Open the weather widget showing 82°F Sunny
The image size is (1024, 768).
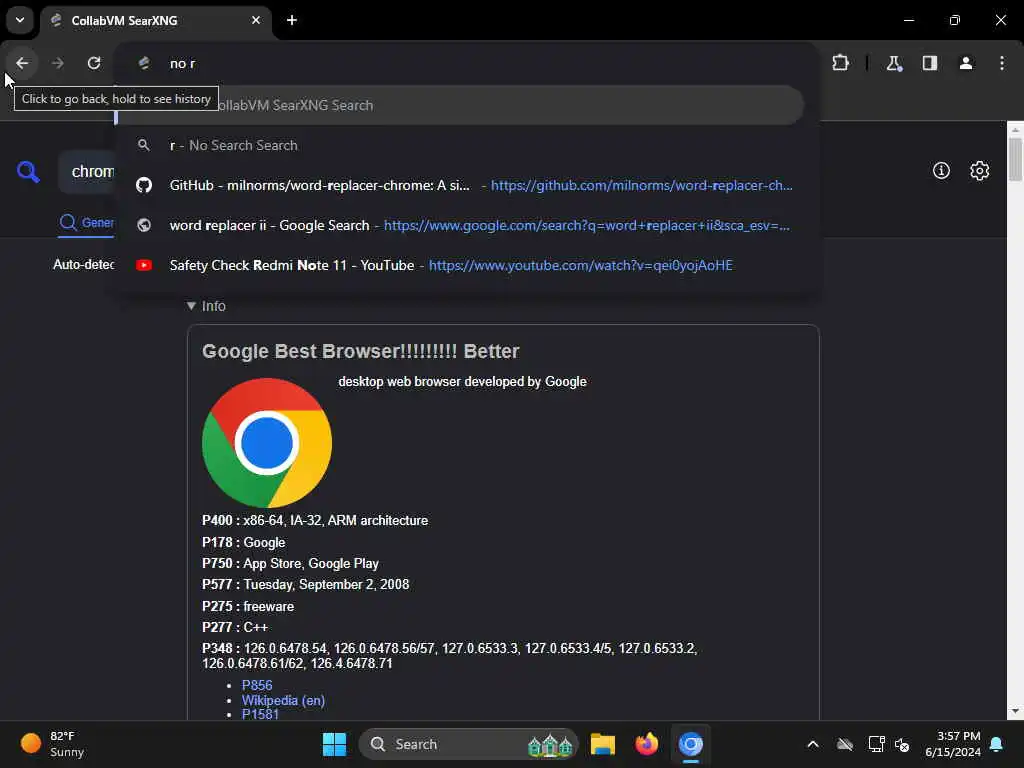[53, 744]
